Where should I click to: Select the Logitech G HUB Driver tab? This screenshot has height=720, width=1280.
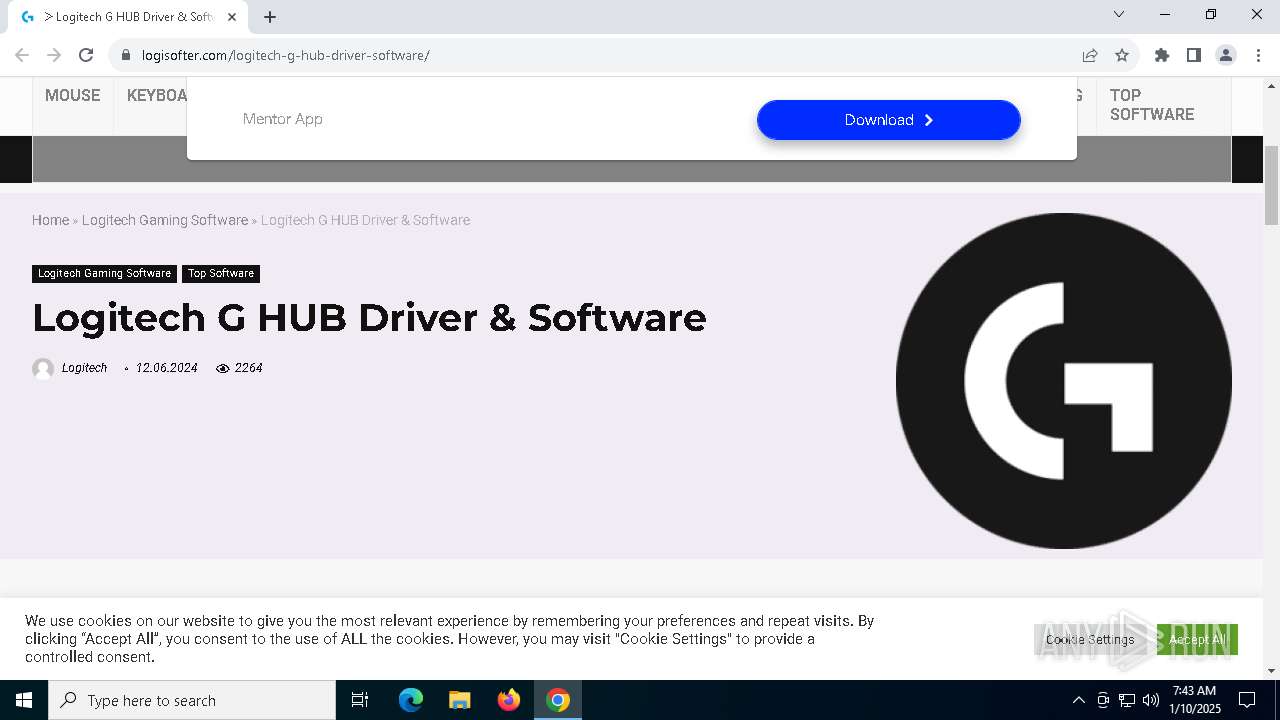click(x=128, y=17)
